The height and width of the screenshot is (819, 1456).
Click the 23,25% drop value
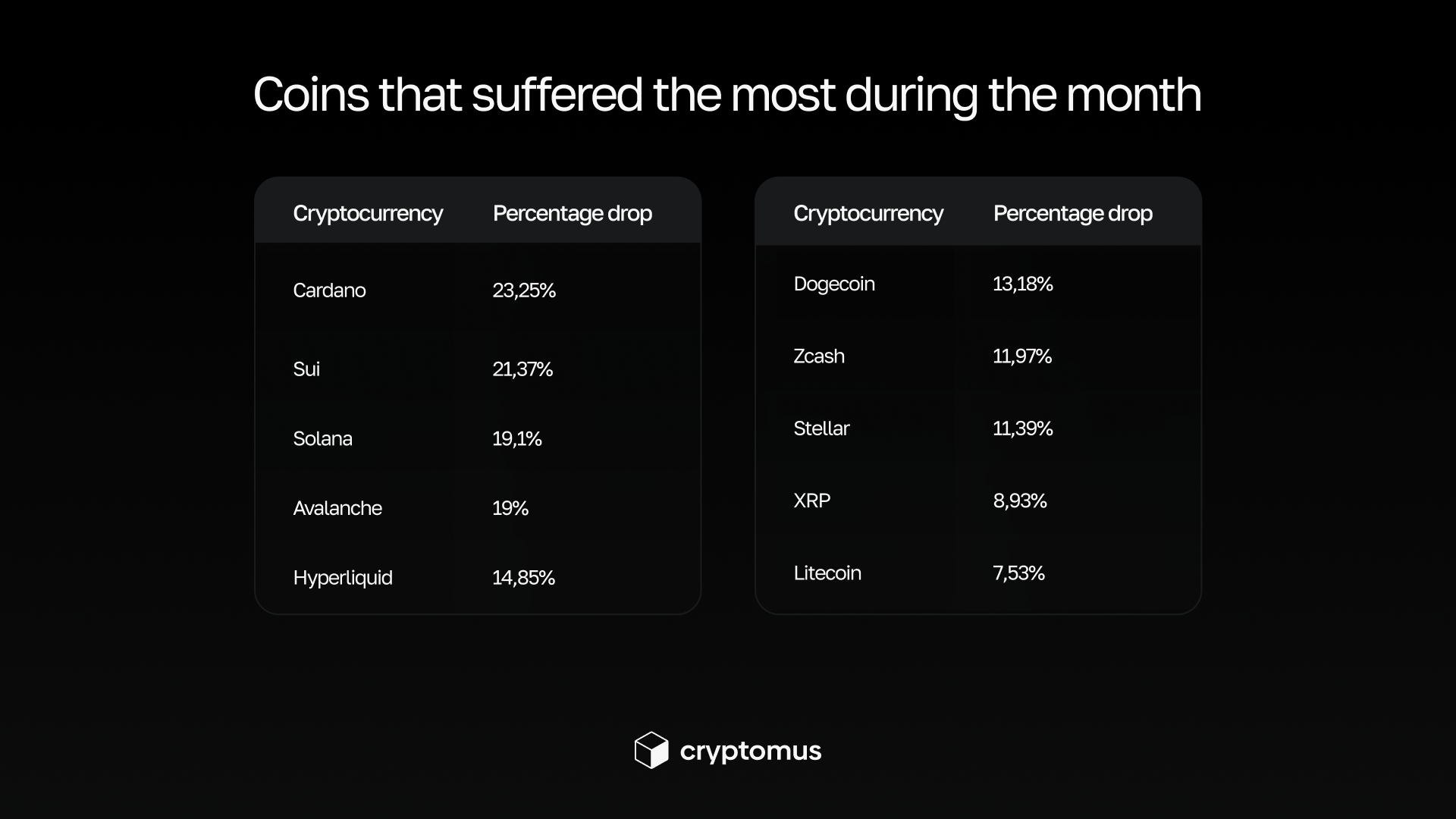pos(524,290)
